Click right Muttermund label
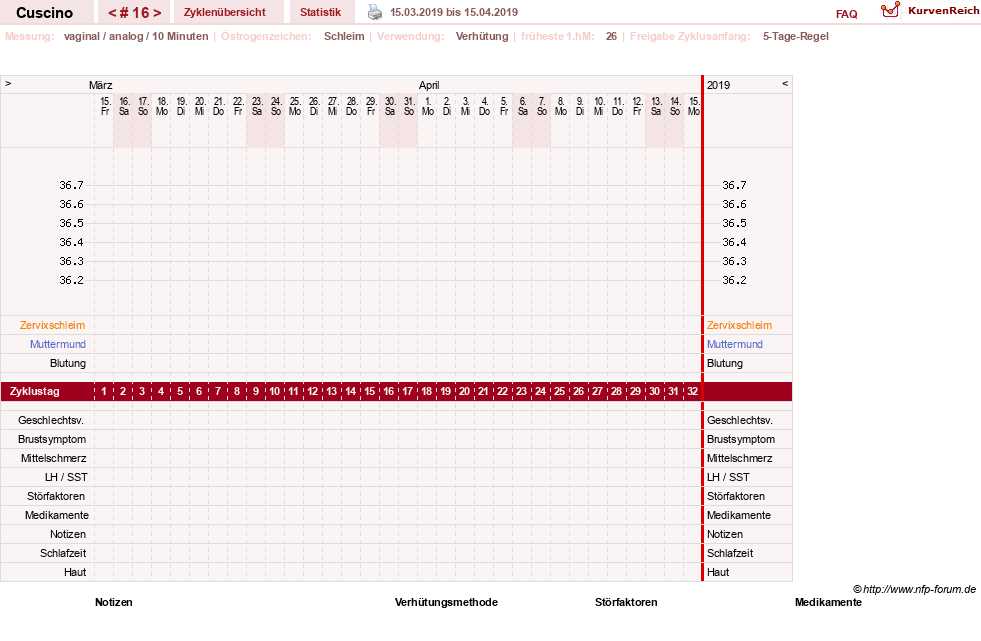 (x=734, y=344)
